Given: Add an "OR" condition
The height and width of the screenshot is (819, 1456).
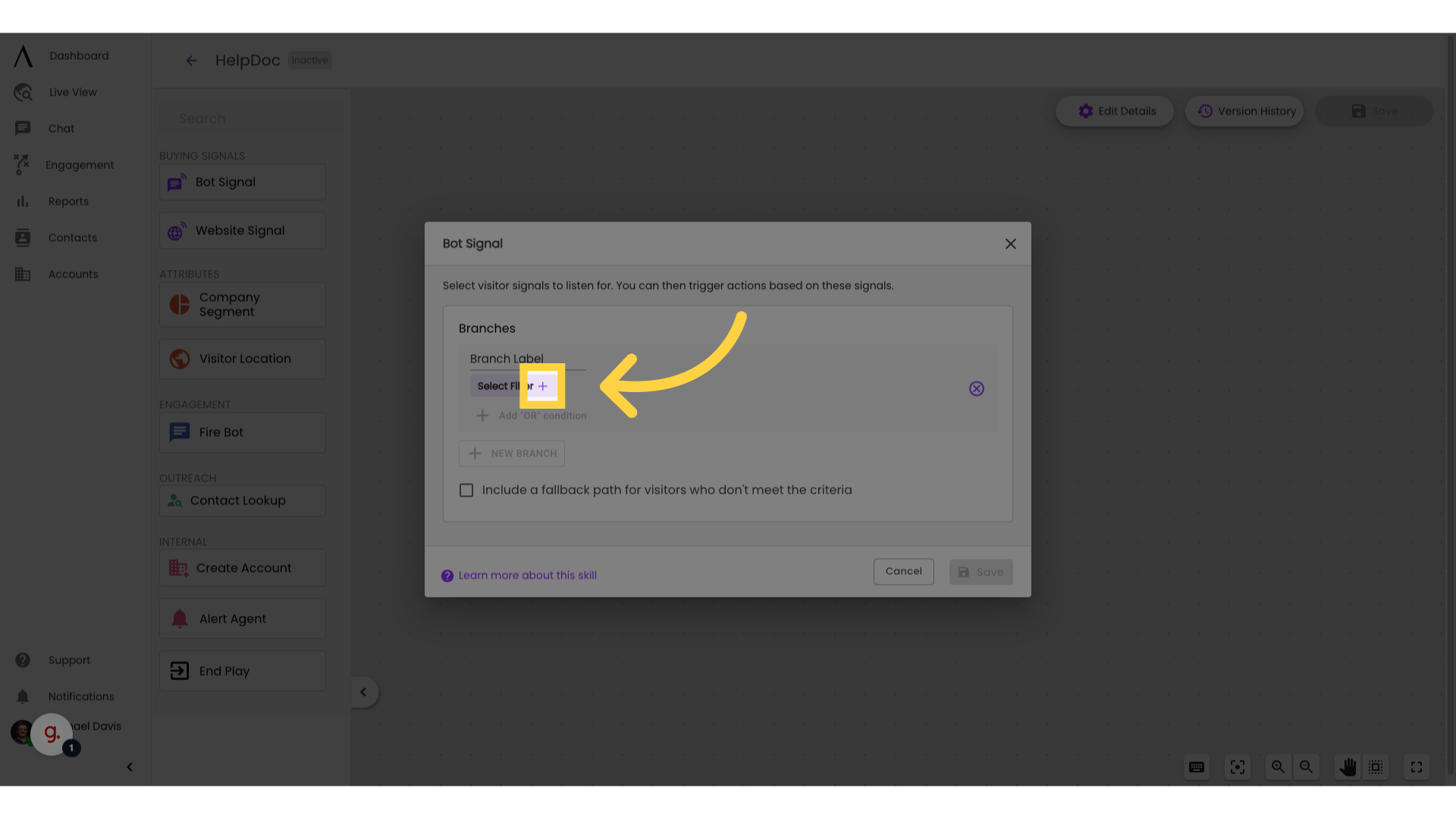Looking at the screenshot, I should [531, 416].
